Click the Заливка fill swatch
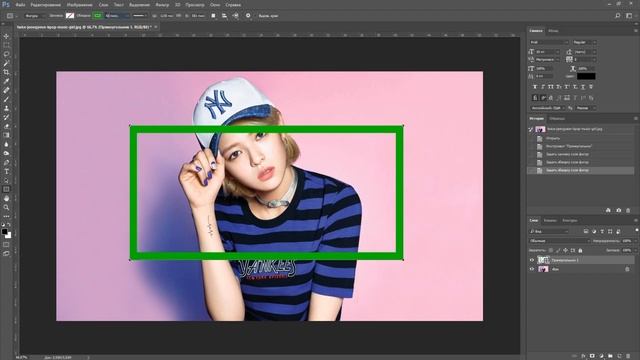 tap(70, 16)
